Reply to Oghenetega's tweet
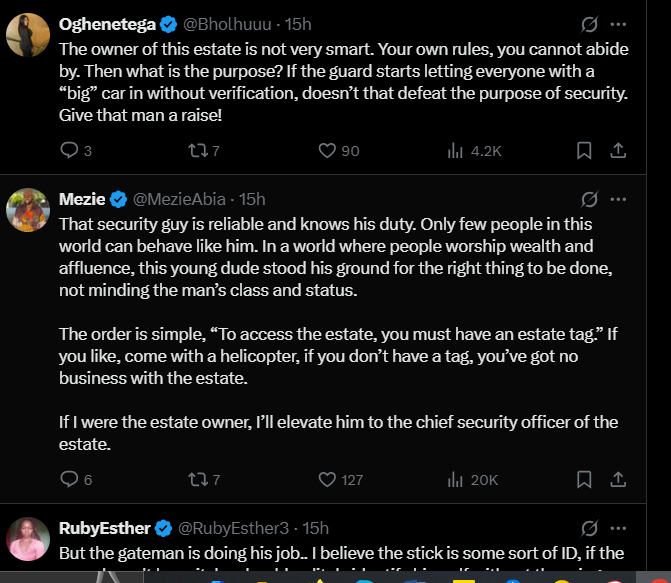This screenshot has height=583, width=671. pyautogui.click(x=69, y=151)
